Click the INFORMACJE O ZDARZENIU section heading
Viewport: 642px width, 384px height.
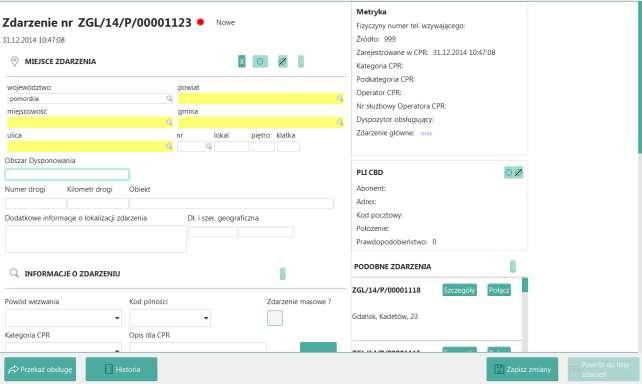click(72, 273)
